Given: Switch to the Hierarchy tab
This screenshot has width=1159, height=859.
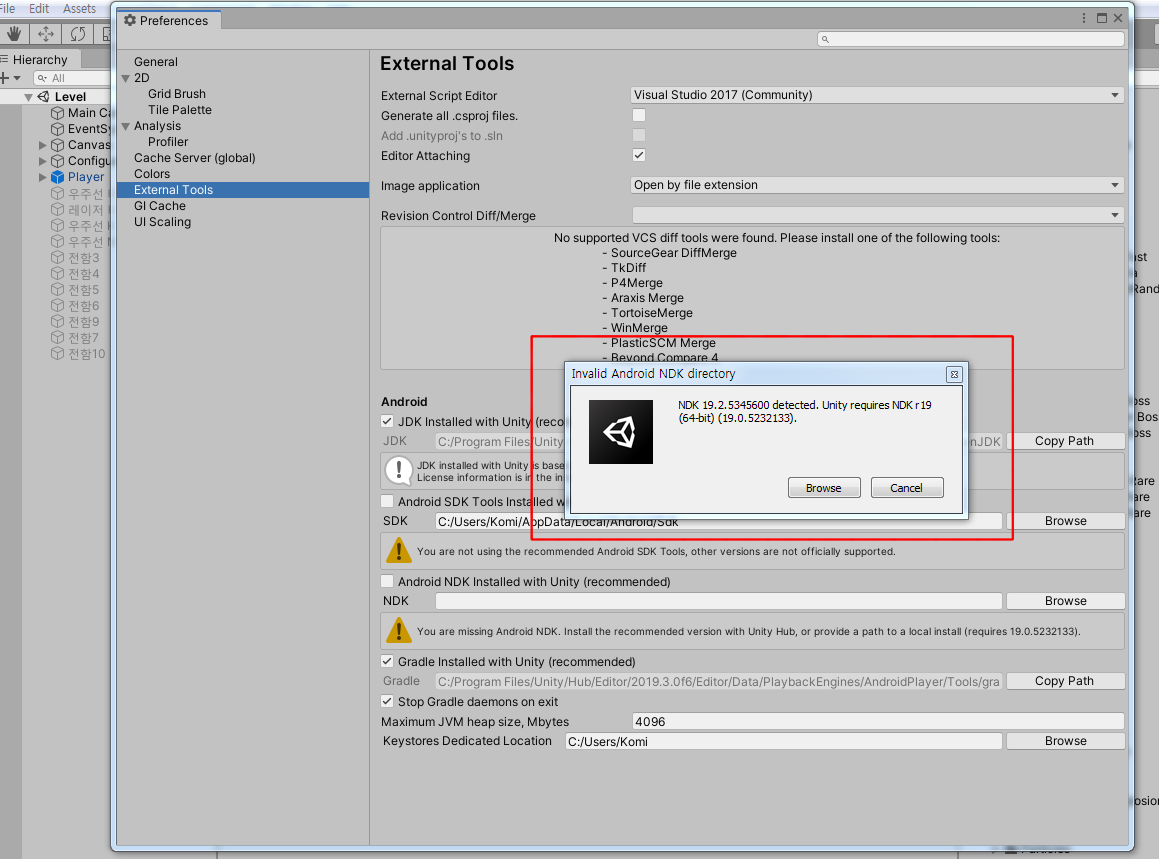Looking at the screenshot, I should 40,59.
